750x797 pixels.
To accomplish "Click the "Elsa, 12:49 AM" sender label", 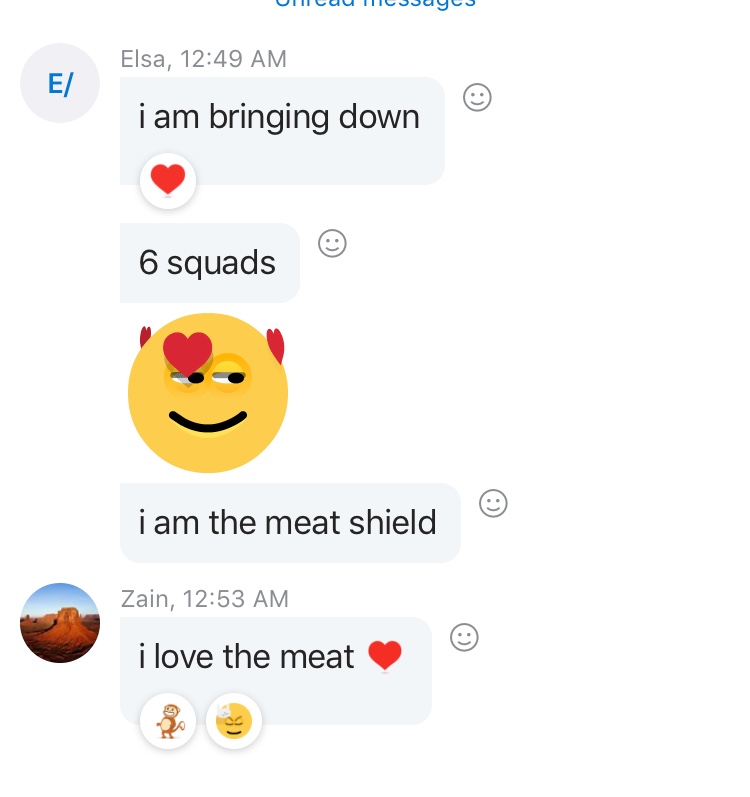I will (203, 58).
